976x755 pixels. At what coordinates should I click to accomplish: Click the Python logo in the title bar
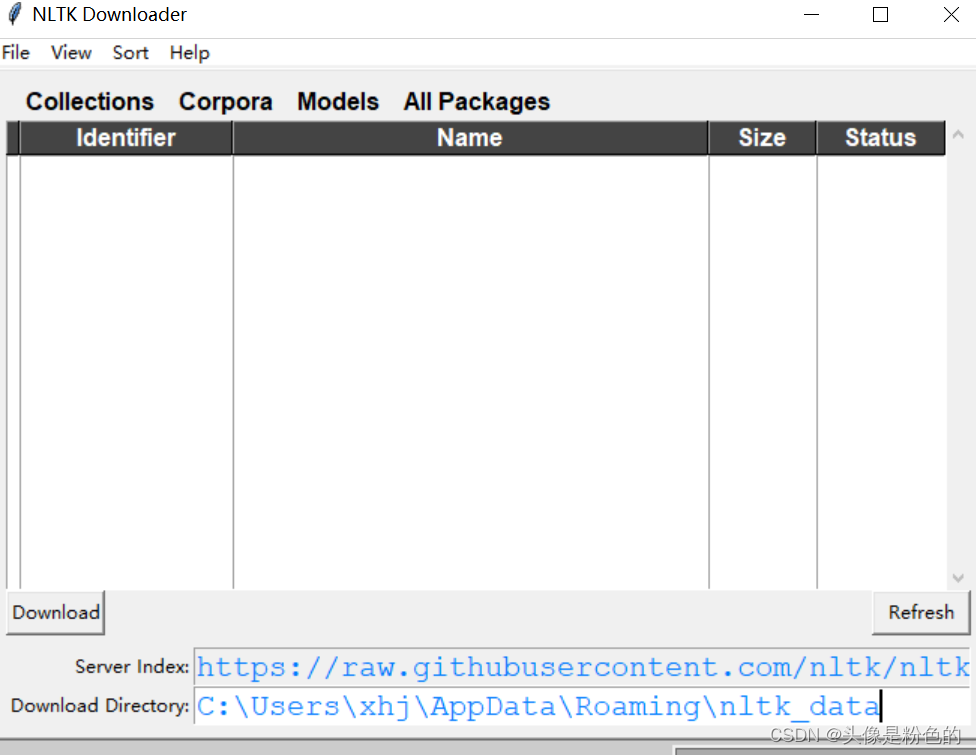(x=14, y=14)
